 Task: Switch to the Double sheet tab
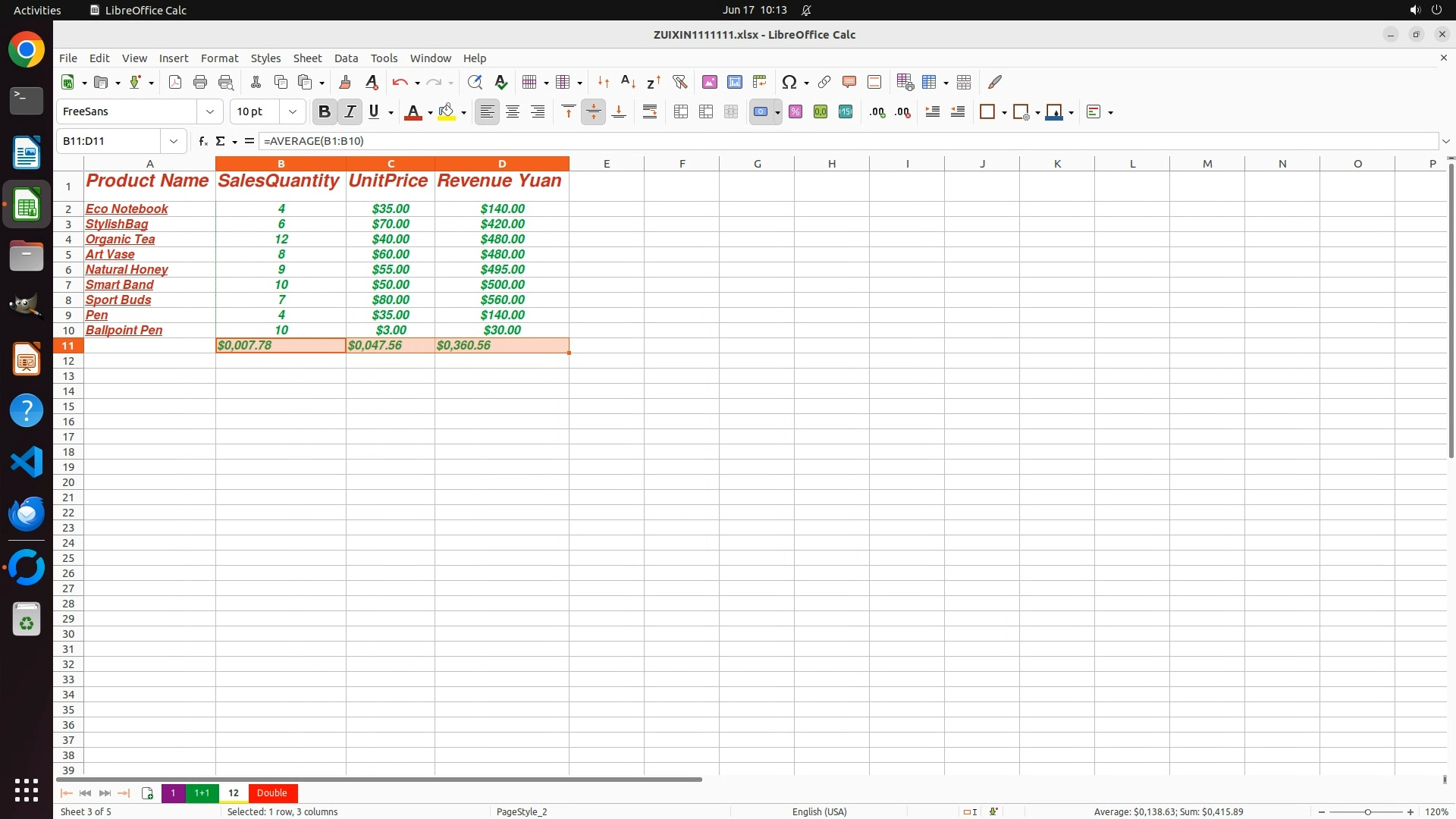271,793
